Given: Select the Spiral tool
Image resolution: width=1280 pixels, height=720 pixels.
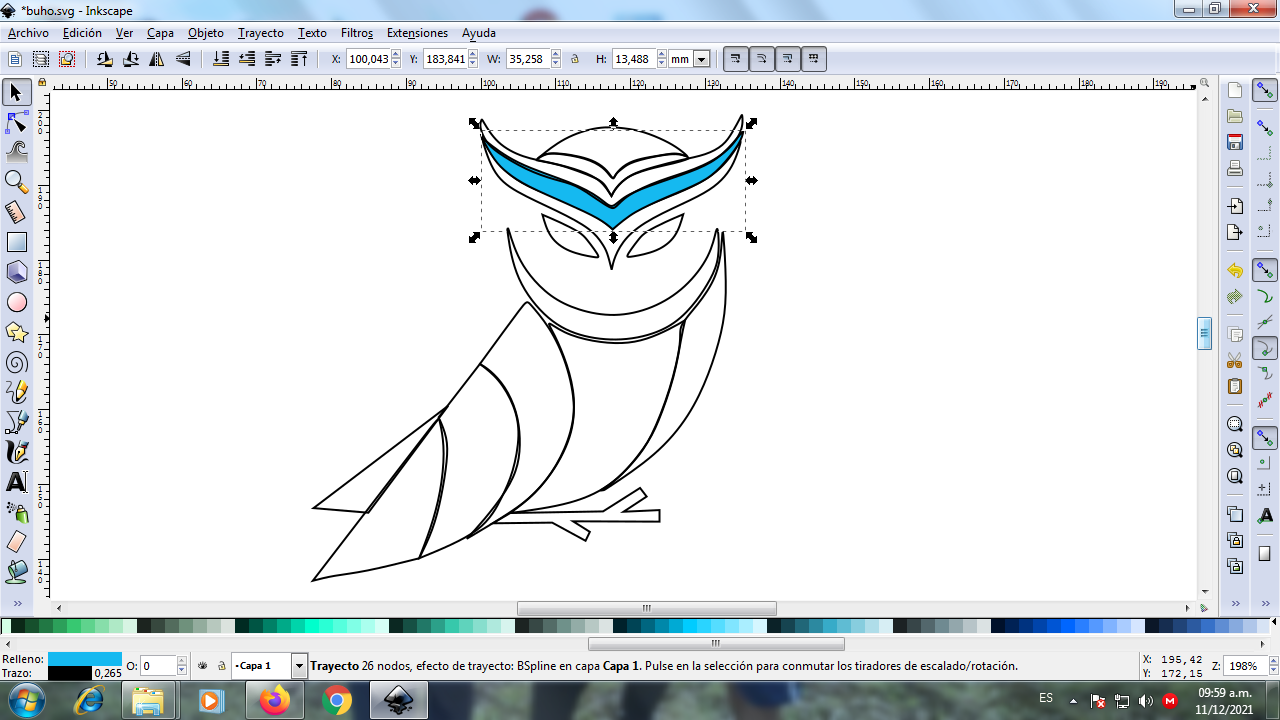Looking at the screenshot, I should pyautogui.click(x=16, y=362).
